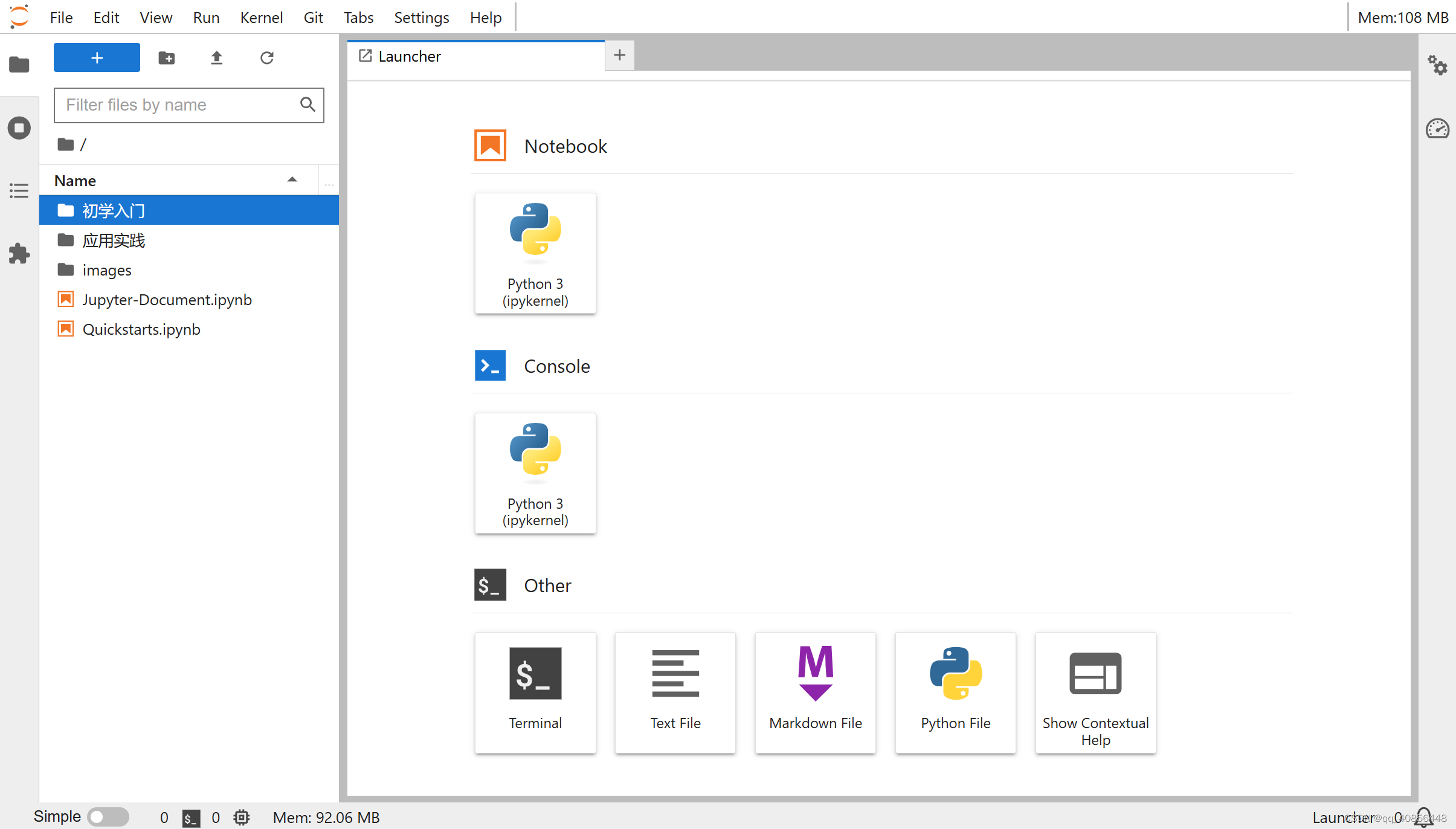1456x829 pixels.
Task: Click the blue new launcher plus button
Action: 97,58
